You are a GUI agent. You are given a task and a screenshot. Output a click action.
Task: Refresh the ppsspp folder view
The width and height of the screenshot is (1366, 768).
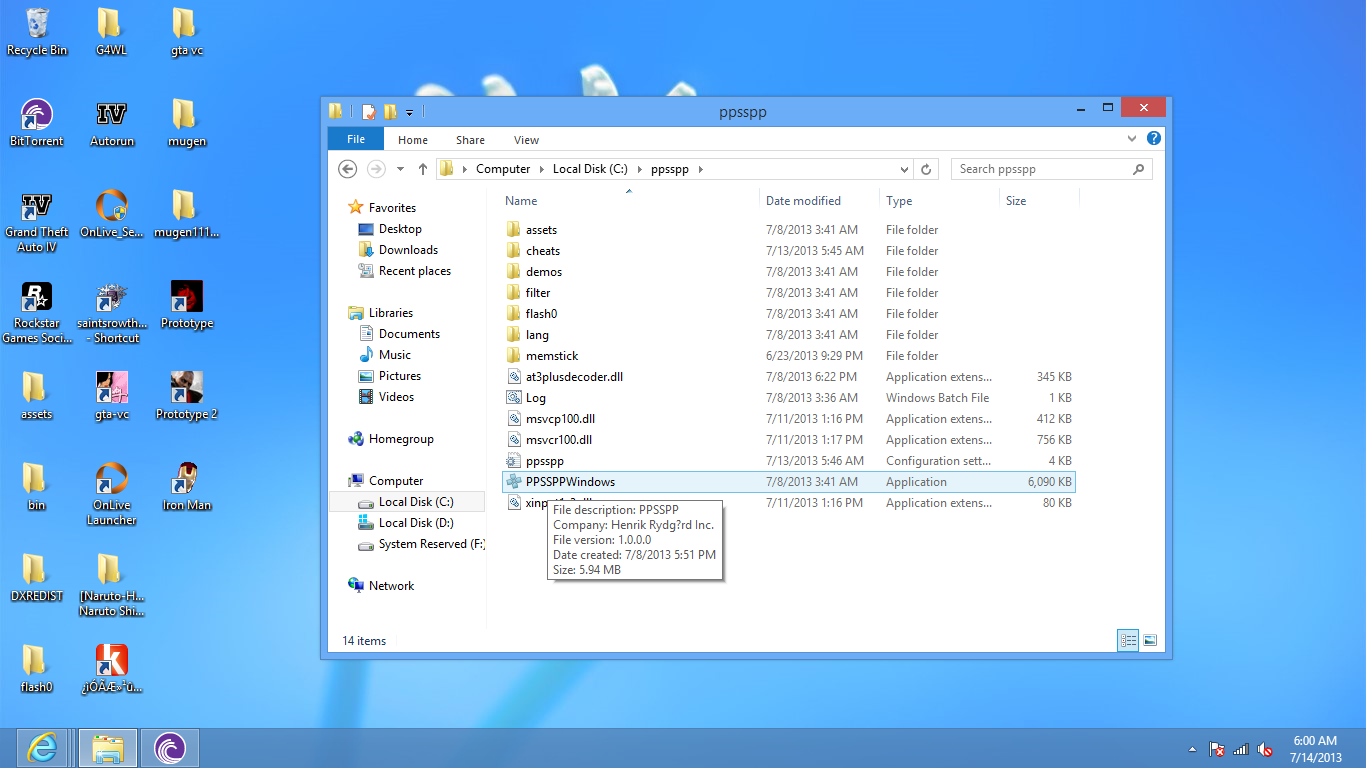coord(926,169)
